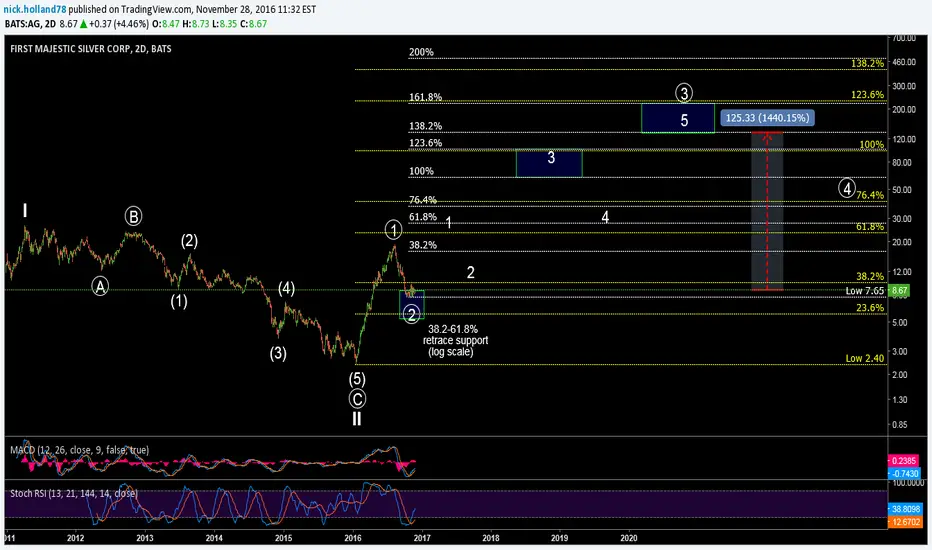Click the pink 0.2385 MACD value tag

(903, 461)
